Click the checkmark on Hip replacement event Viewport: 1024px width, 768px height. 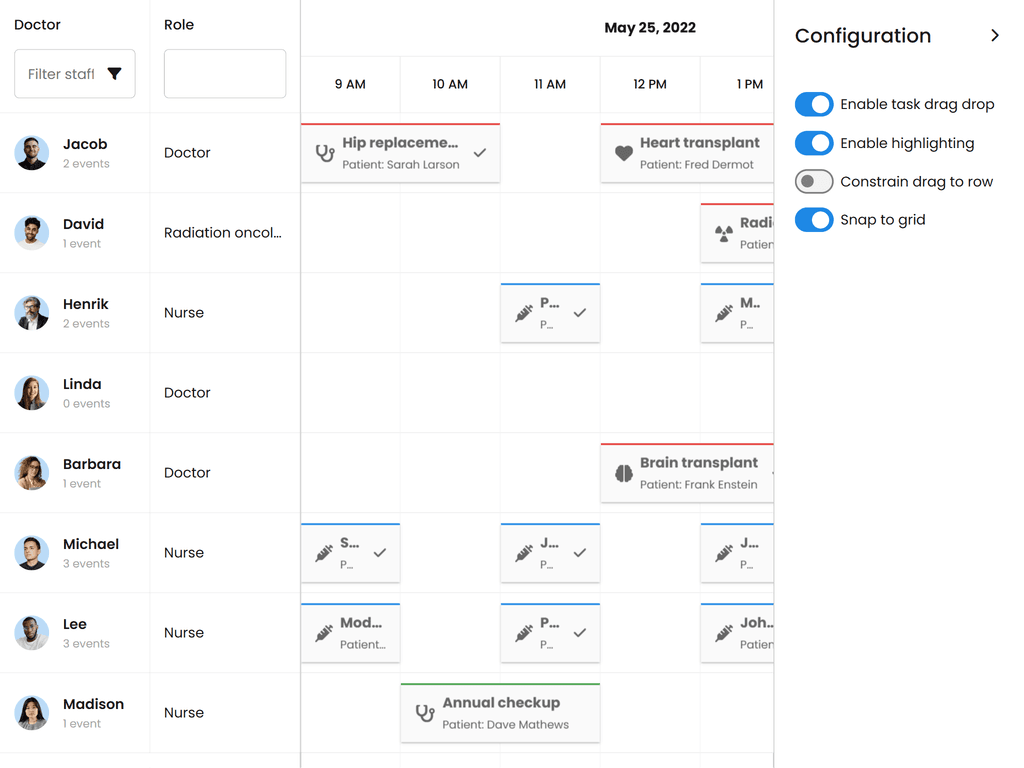tap(479, 154)
